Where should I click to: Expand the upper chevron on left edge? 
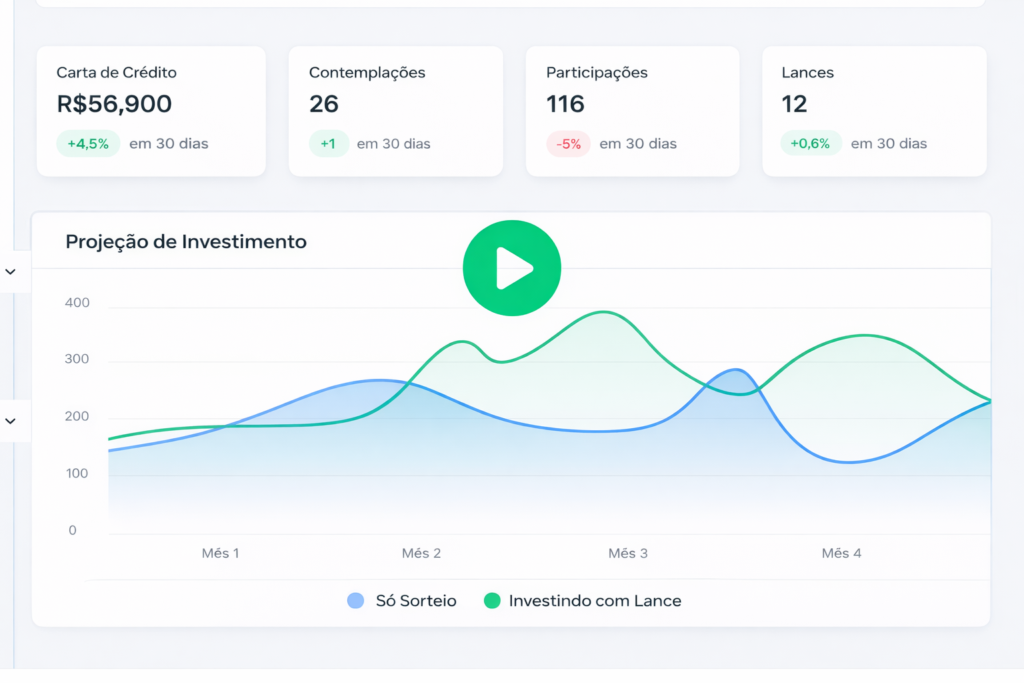(11, 272)
